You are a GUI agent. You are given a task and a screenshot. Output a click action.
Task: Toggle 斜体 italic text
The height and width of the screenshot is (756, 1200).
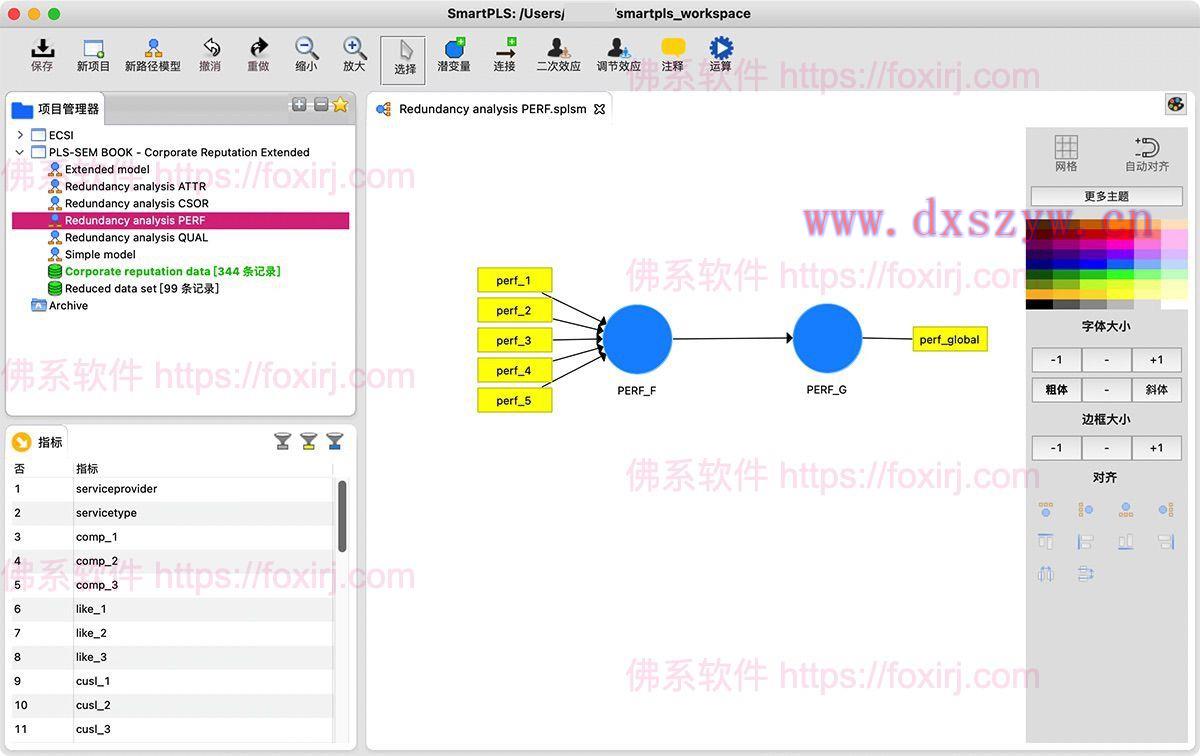point(1156,390)
